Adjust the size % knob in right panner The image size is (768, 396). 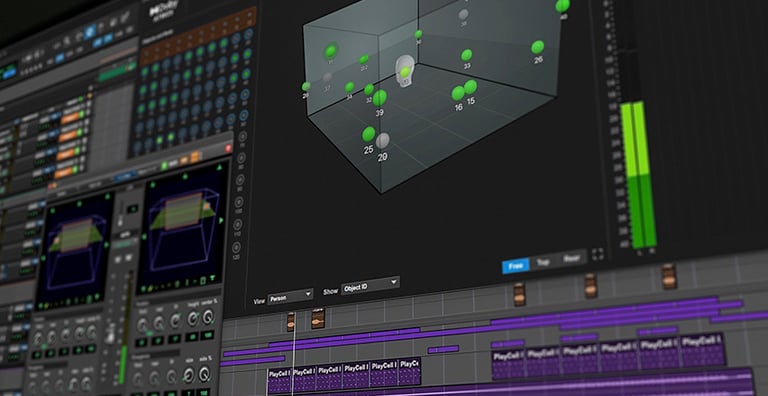click(x=204, y=374)
